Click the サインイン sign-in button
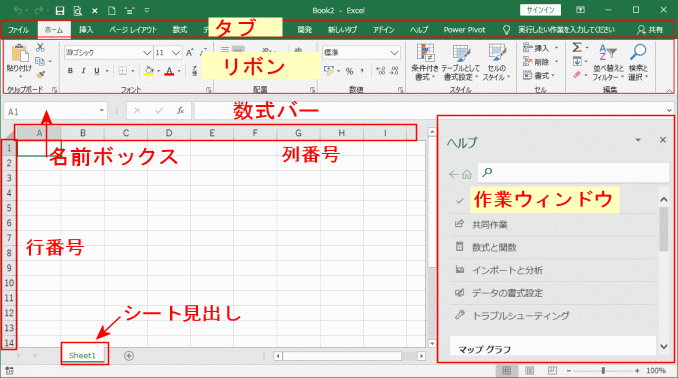 pyautogui.click(x=540, y=10)
